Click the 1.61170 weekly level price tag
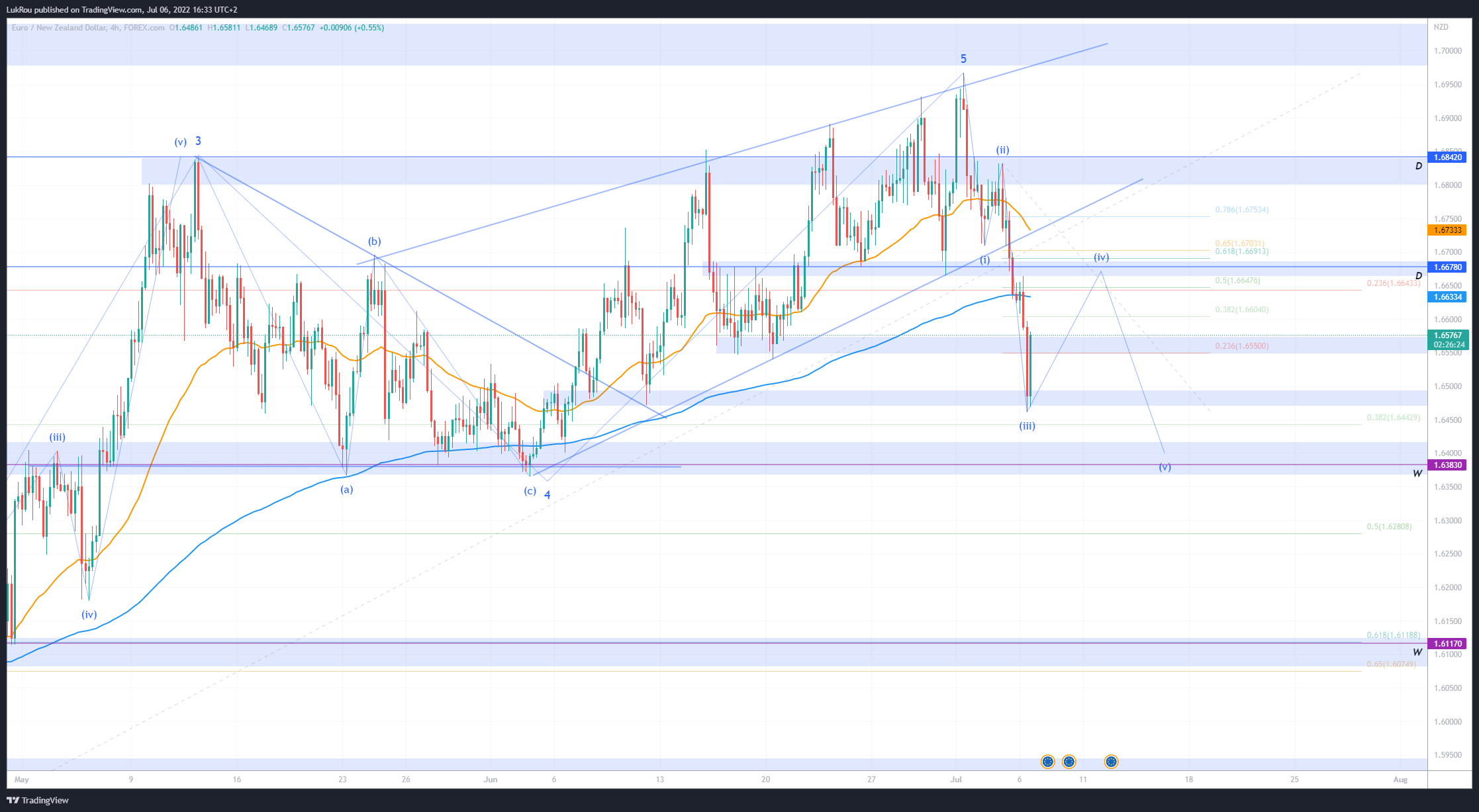Screen dimensions: 1479x812 (x=1447, y=644)
